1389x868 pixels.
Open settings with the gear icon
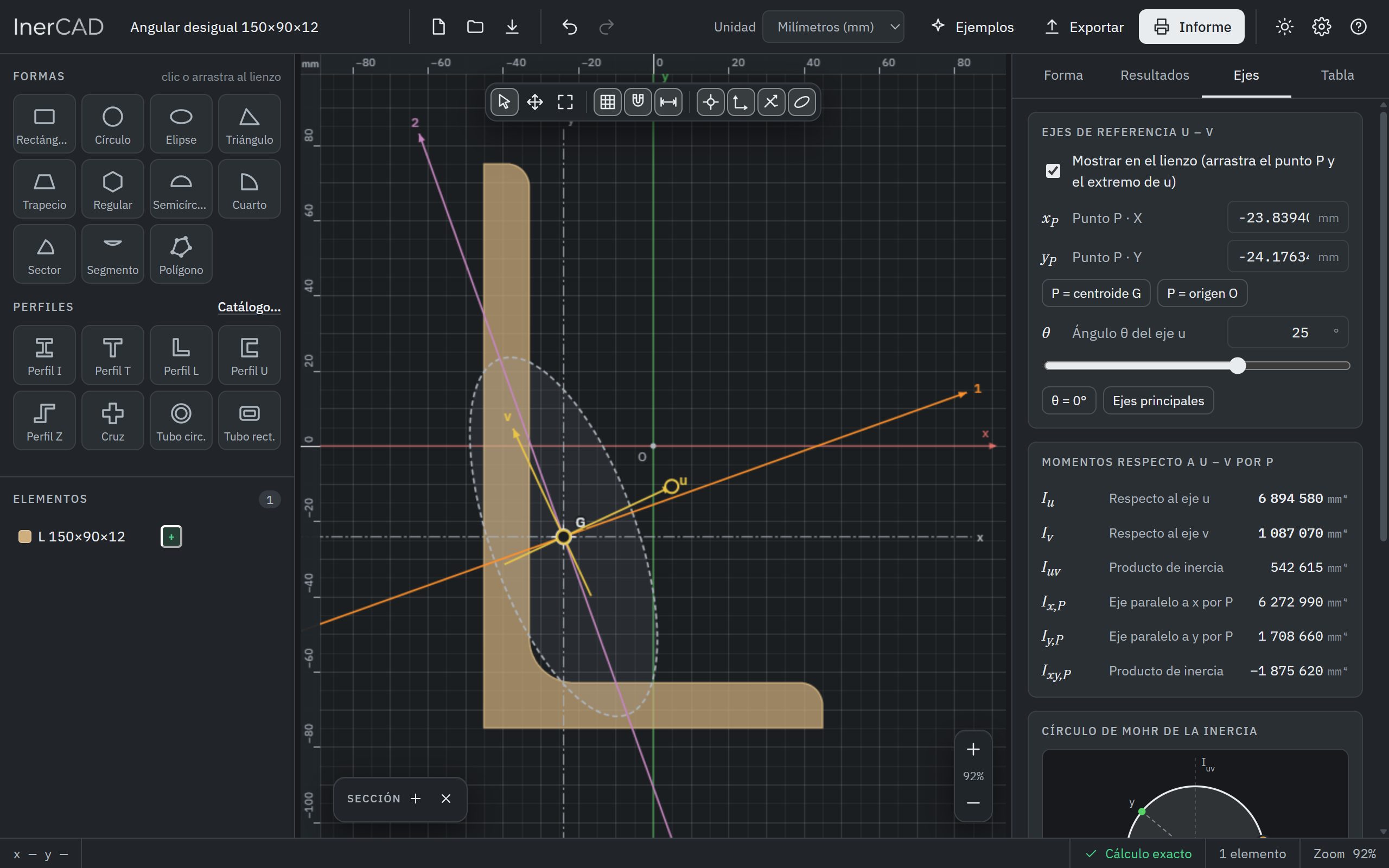[x=1321, y=27]
